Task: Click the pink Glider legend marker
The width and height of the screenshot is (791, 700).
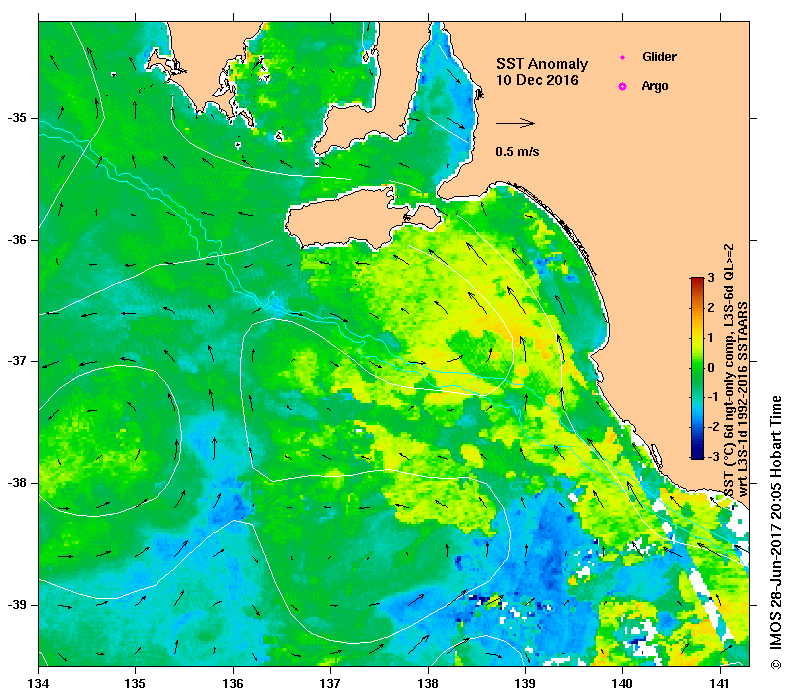Action: pos(623,57)
